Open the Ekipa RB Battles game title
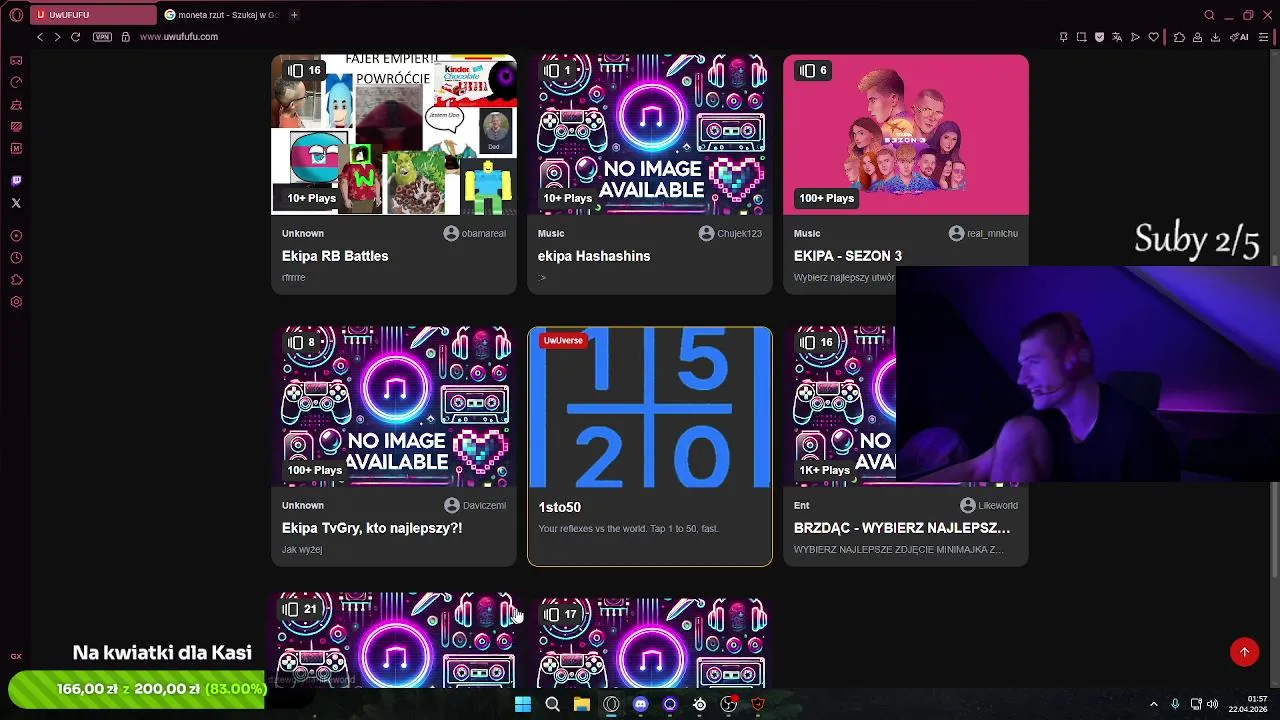This screenshot has height=720, width=1280. pos(335,256)
